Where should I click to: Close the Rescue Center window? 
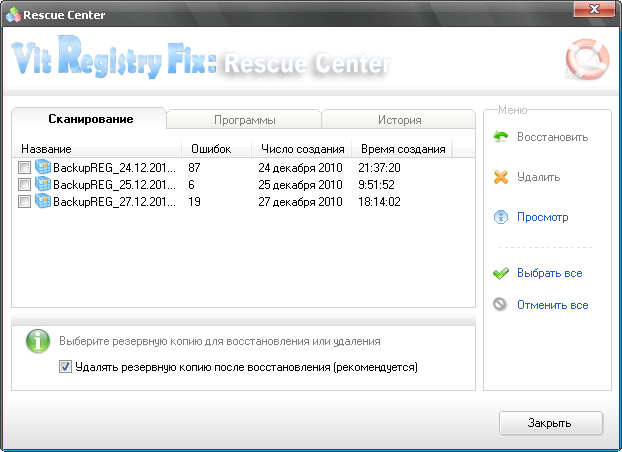(x=594, y=9)
